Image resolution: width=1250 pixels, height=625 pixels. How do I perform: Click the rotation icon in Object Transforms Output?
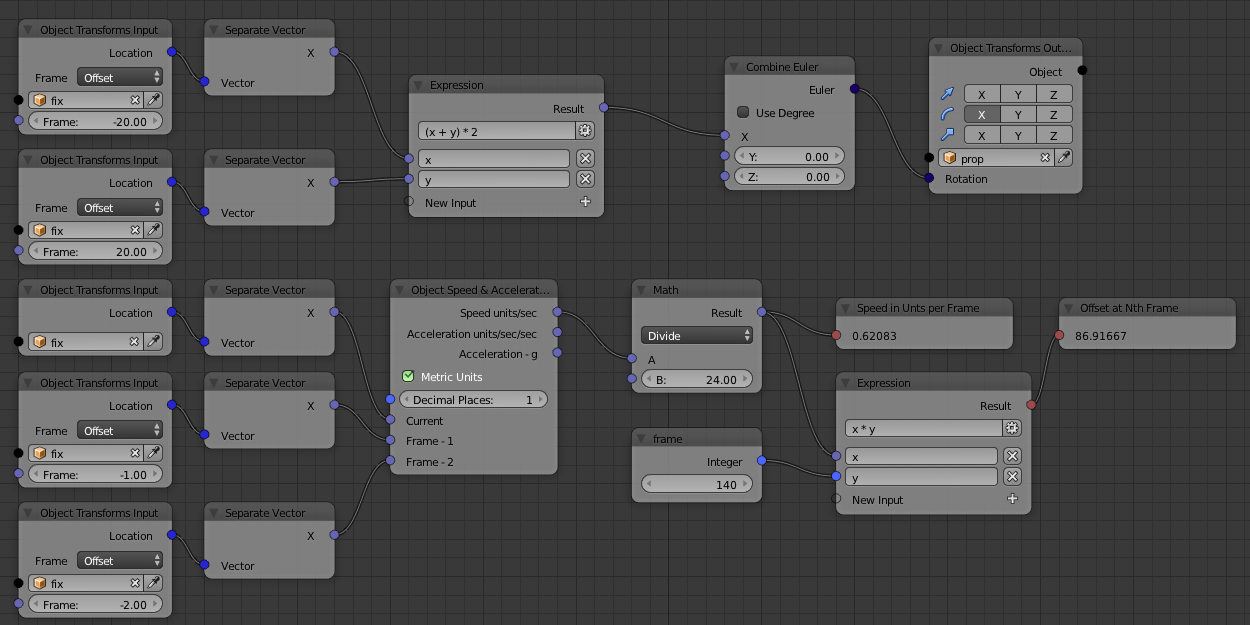[947, 114]
